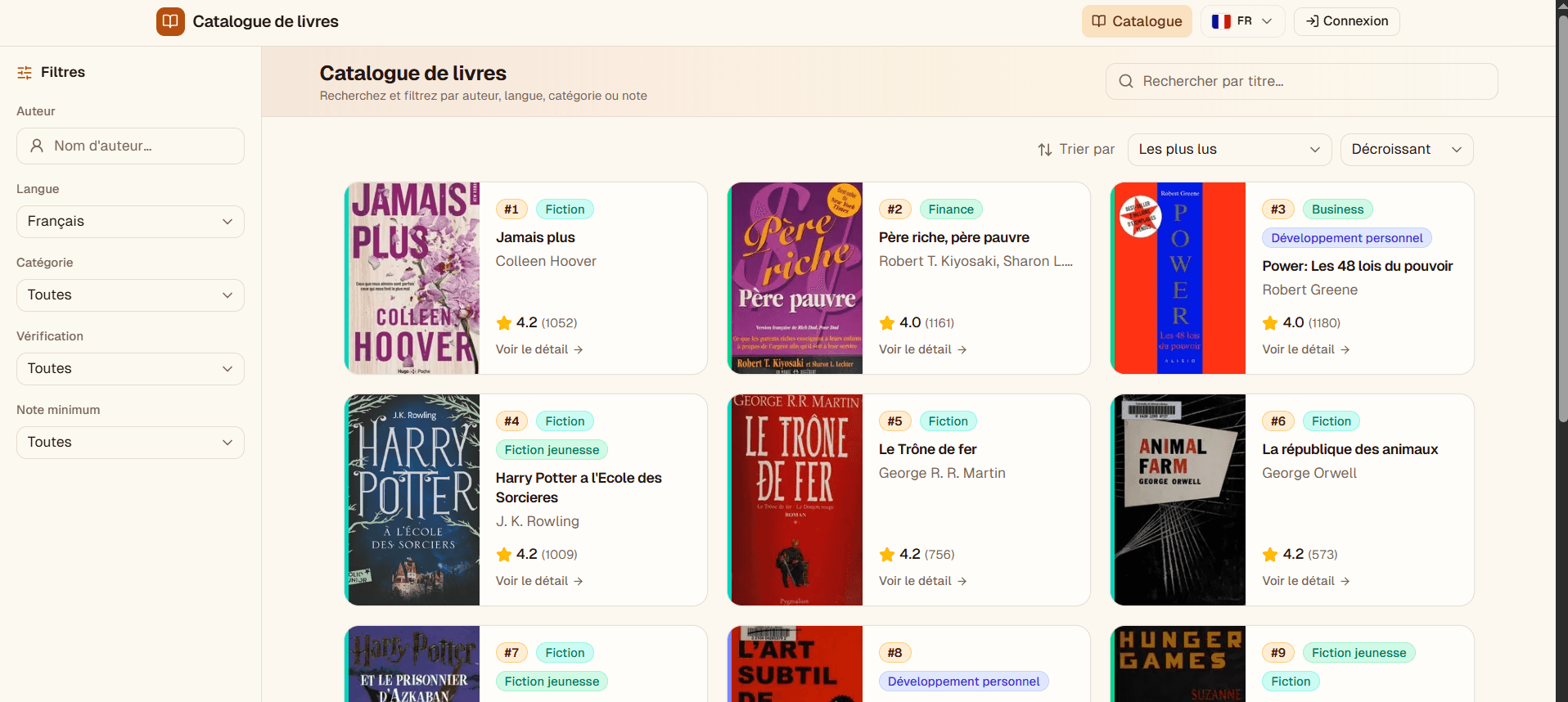Image resolution: width=1568 pixels, height=702 pixels.
Task: Expand the Vérification dropdown
Action: point(130,369)
